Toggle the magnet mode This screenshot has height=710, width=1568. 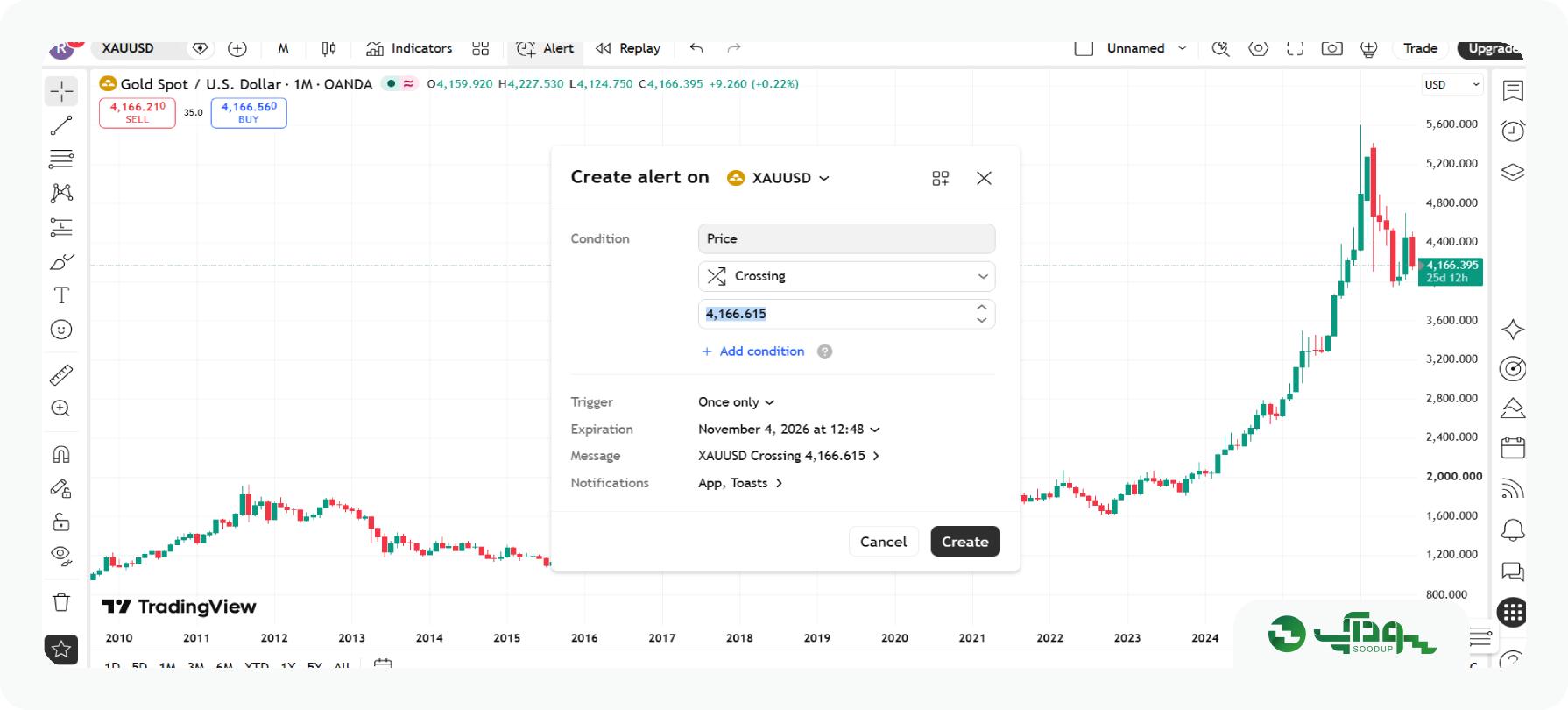[x=61, y=454]
